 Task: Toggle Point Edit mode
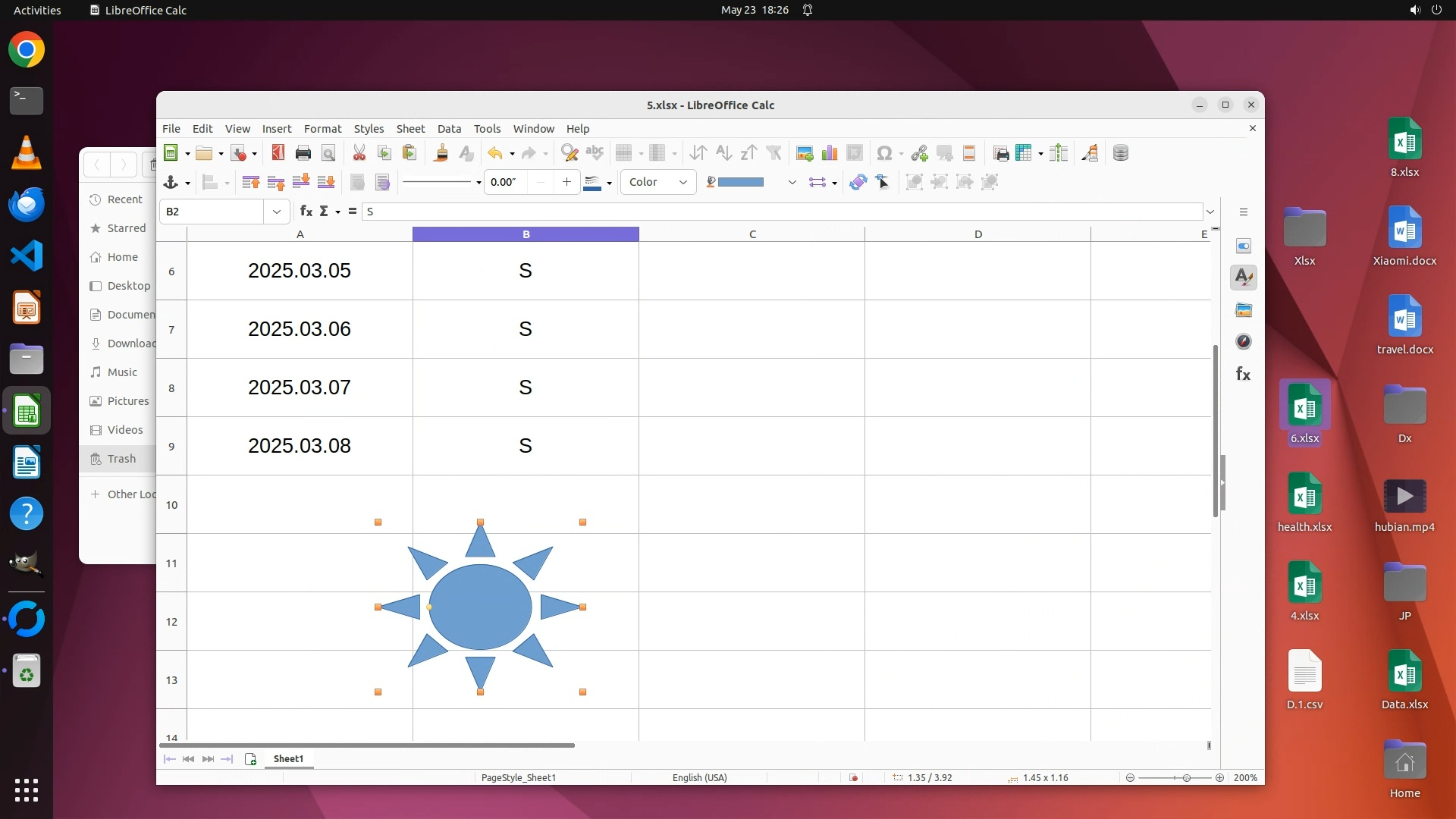click(x=883, y=182)
